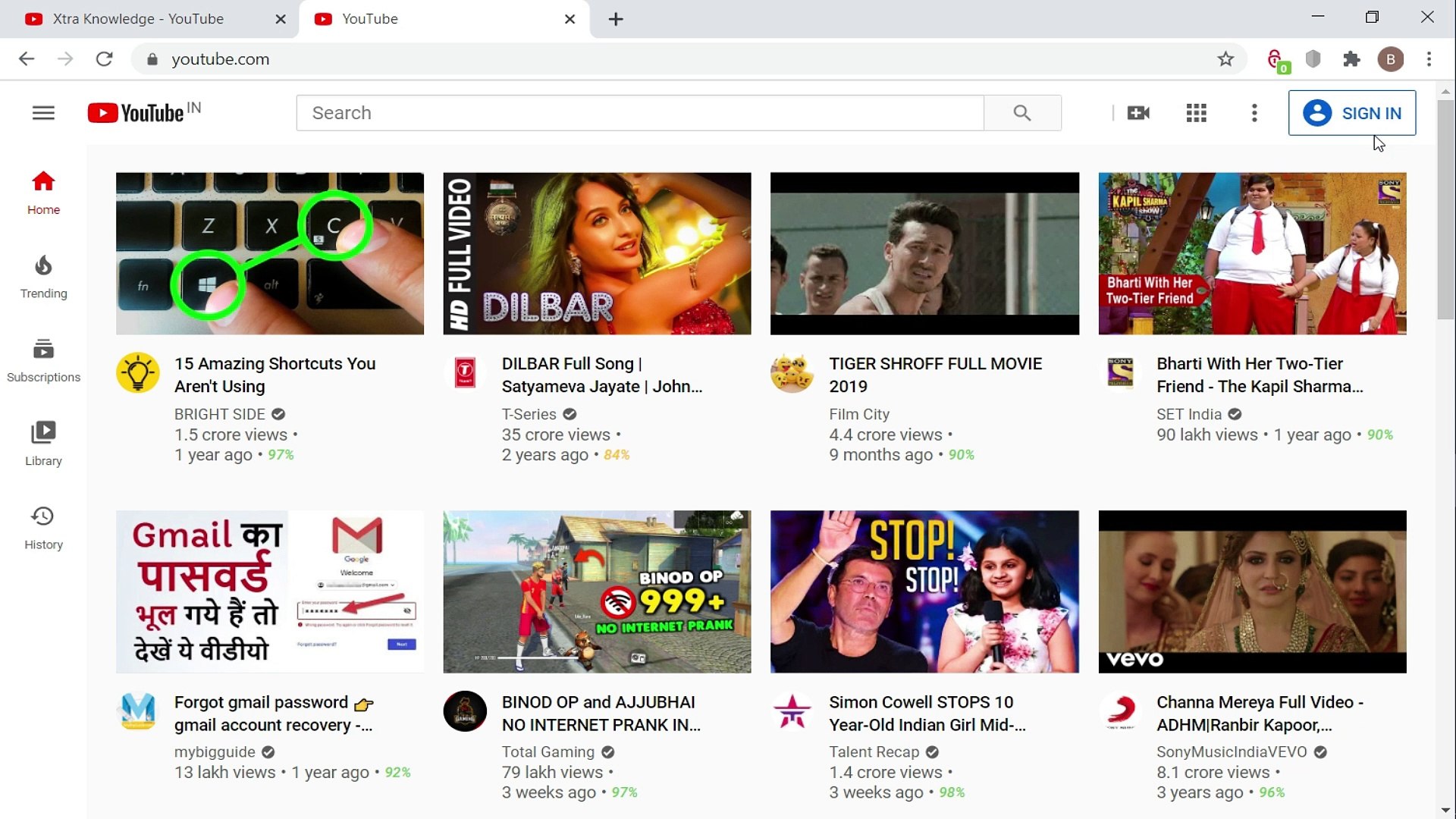Image resolution: width=1456 pixels, height=819 pixels.
Task: Click the scrollbar down arrow
Action: (1446, 810)
